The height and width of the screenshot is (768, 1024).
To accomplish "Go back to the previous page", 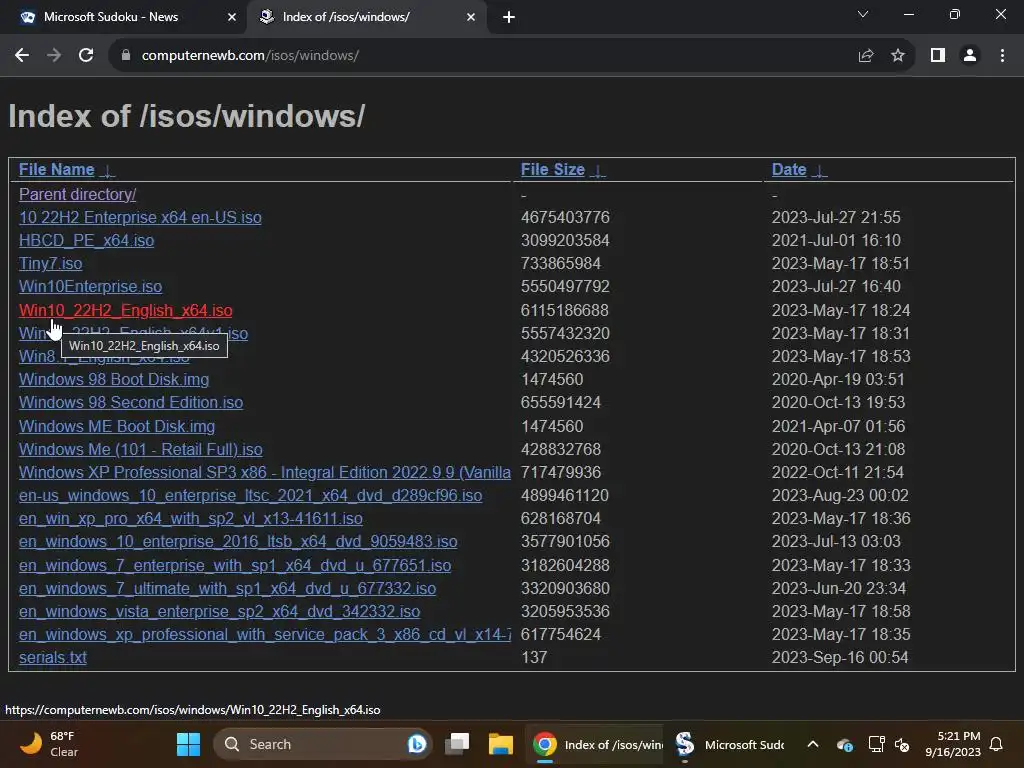I will point(22,56).
